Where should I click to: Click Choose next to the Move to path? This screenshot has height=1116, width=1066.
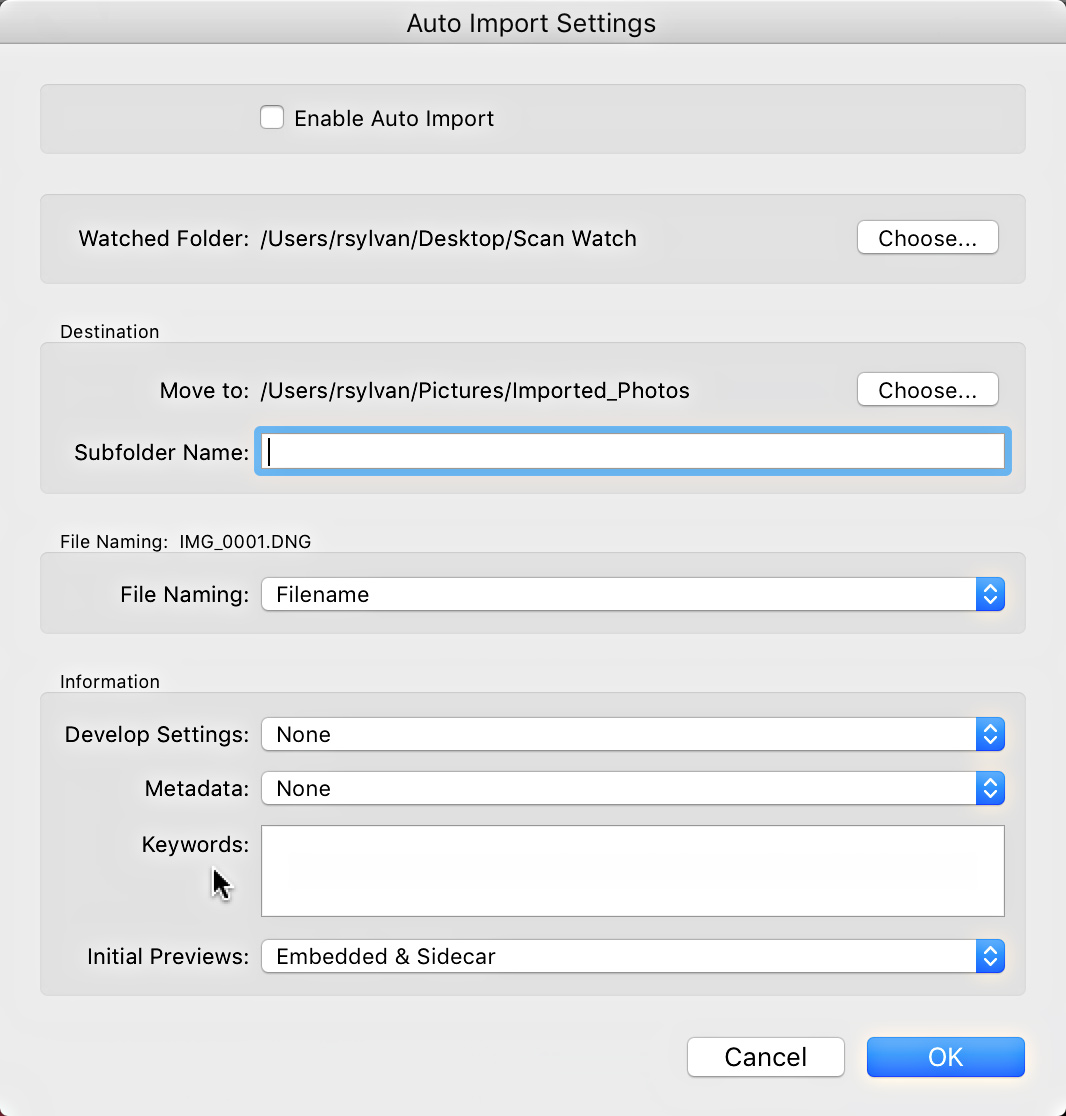(926, 389)
